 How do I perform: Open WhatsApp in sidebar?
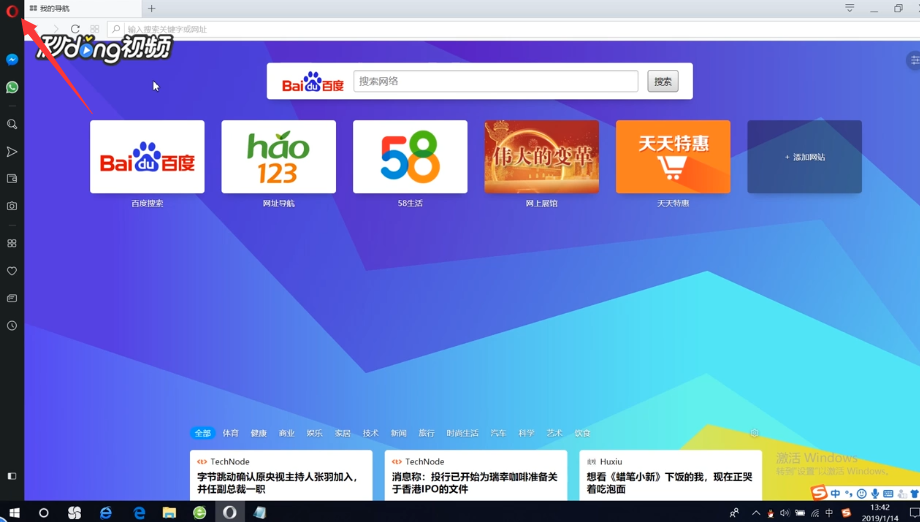(12, 87)
